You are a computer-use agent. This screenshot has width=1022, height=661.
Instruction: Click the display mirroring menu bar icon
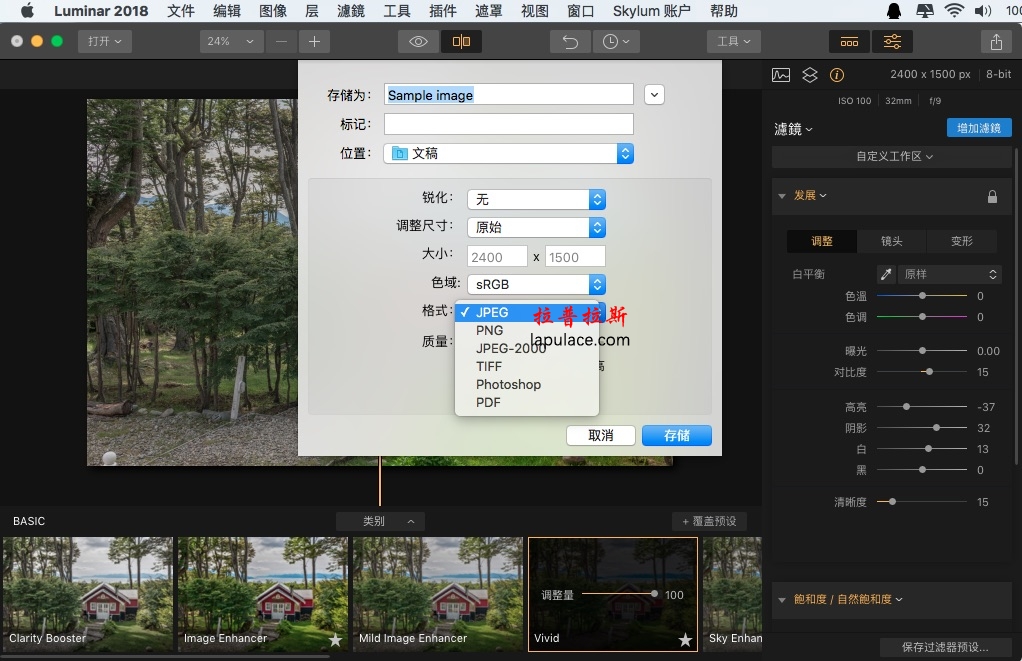pyautogui.click(x=924, y=11)
